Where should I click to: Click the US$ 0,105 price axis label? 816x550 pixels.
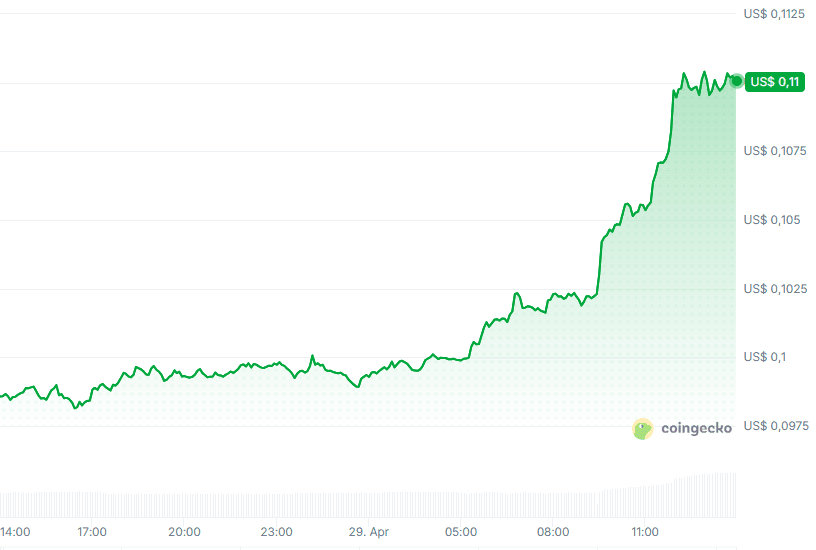coord(771,220)
